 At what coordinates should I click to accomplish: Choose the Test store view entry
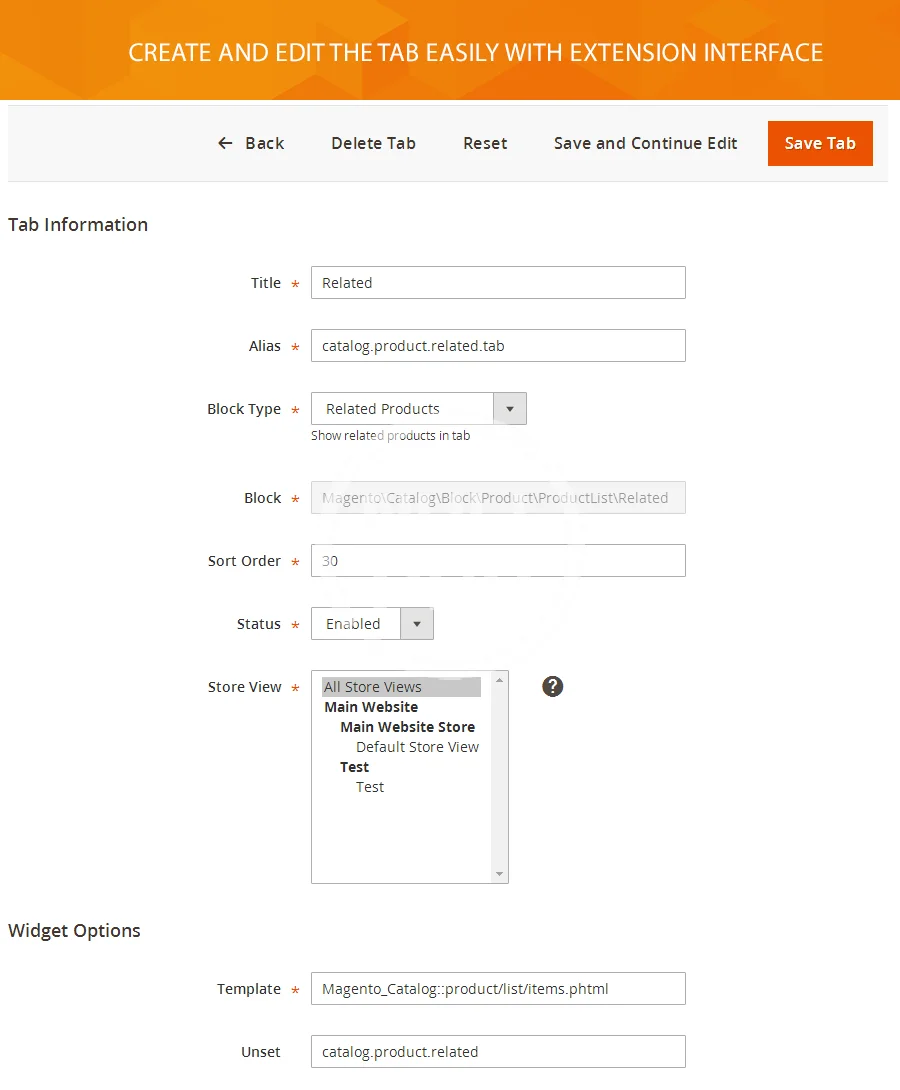pyautogui.click(x=370, y=787)
